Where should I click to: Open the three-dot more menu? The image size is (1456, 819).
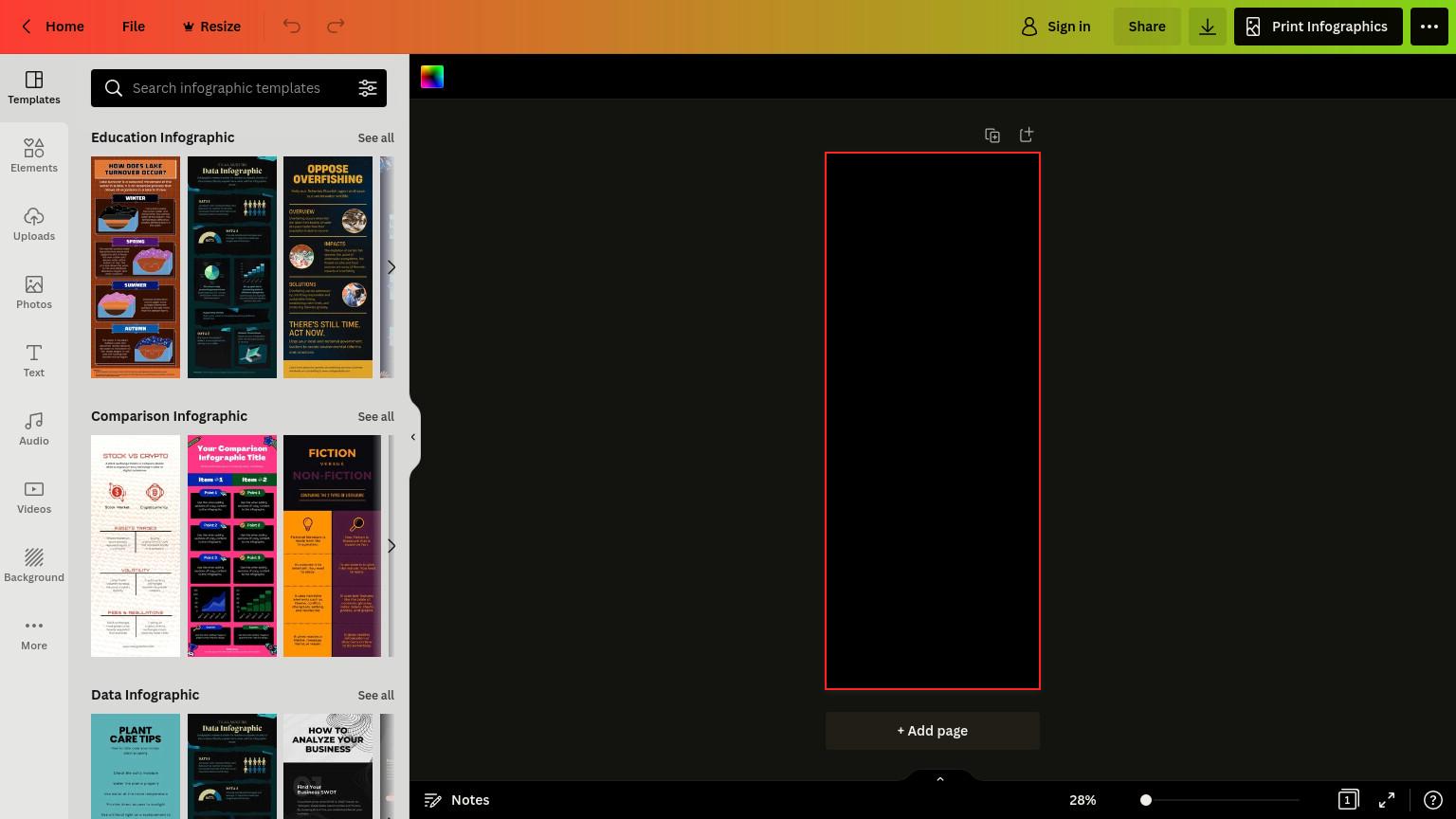(x=1429, y=27)
